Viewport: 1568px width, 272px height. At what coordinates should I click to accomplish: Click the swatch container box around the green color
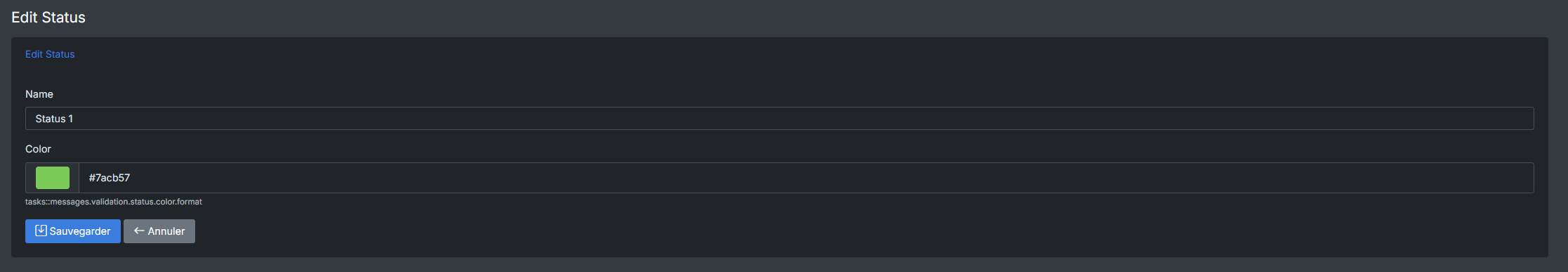(x=53, y=178)
